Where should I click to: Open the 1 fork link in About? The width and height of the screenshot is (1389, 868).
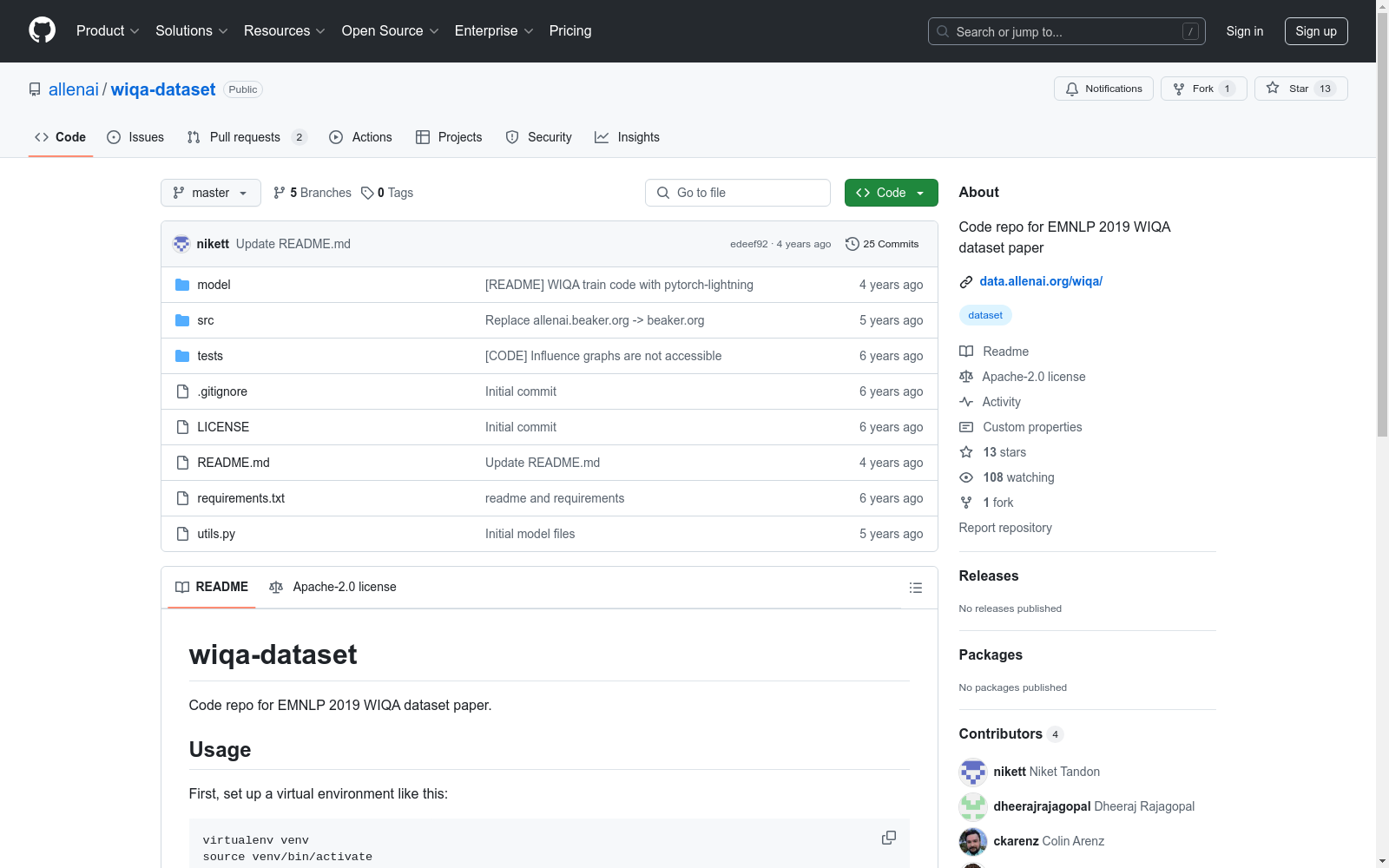998,503
